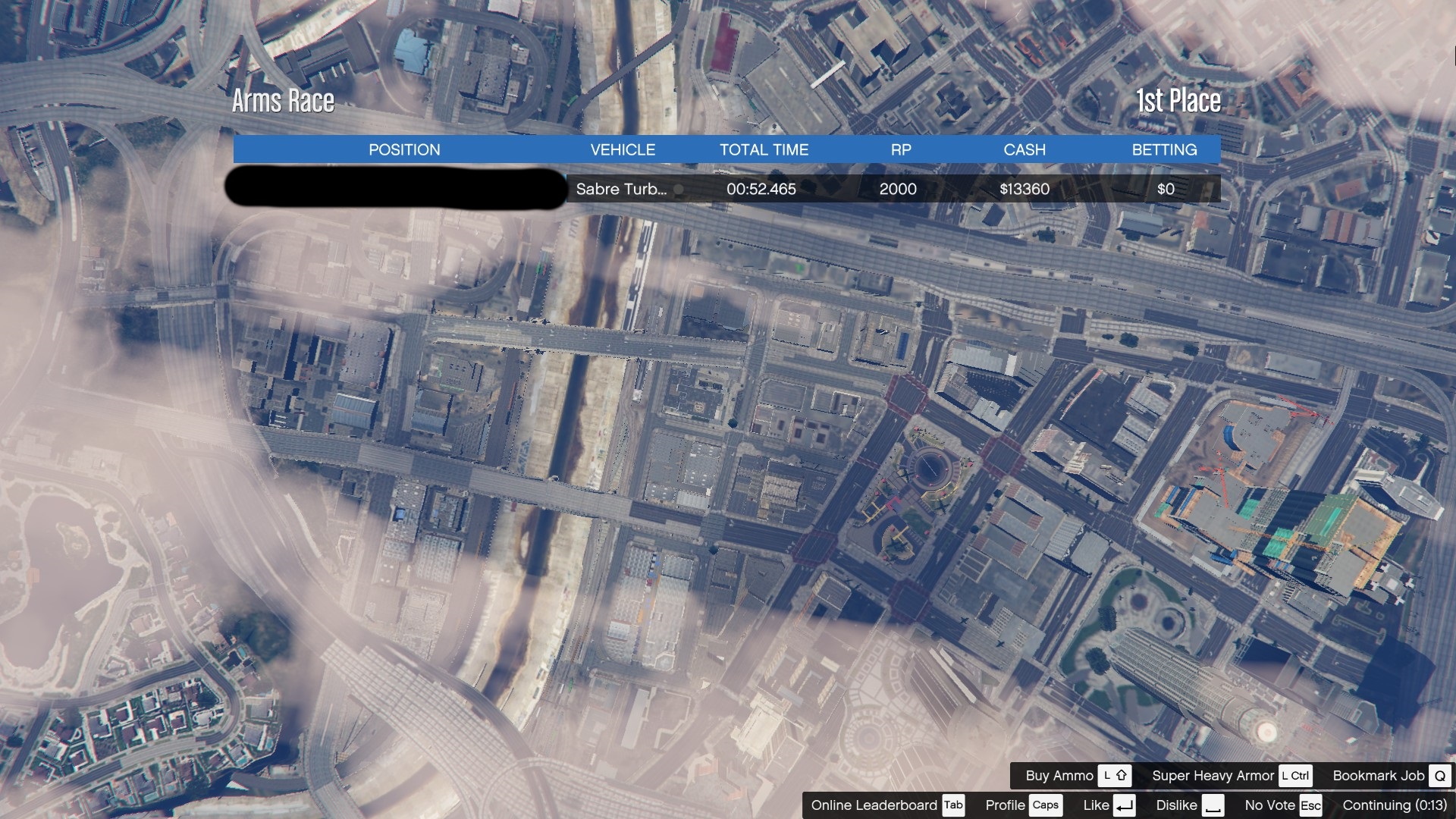Click the Buy Ammo prompt
The height and width of the screenshot is (819, 1456).
(x=1059, y=775)
